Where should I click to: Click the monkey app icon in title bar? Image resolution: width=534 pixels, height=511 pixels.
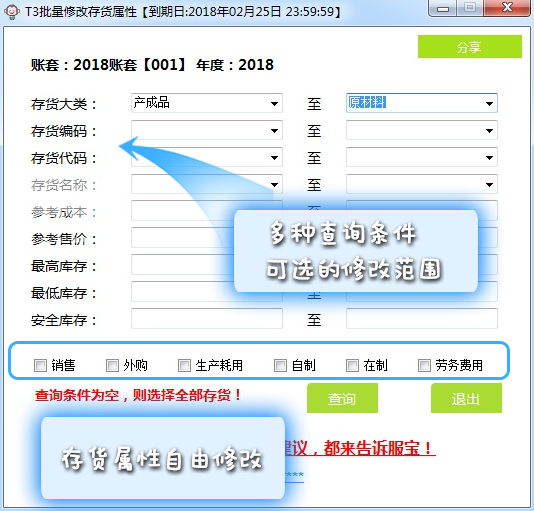[12, 11]
